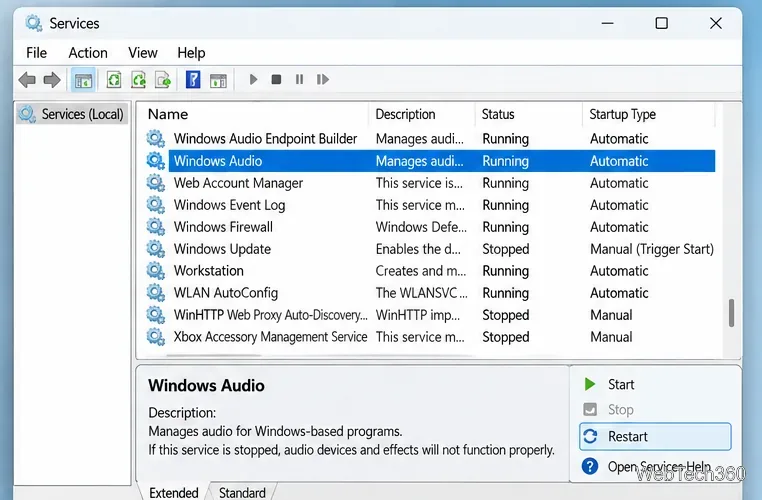Select the Xbox Accessory Management Service name
The width and height of the screenshot is (762, 500).
[x=270, y=337]
